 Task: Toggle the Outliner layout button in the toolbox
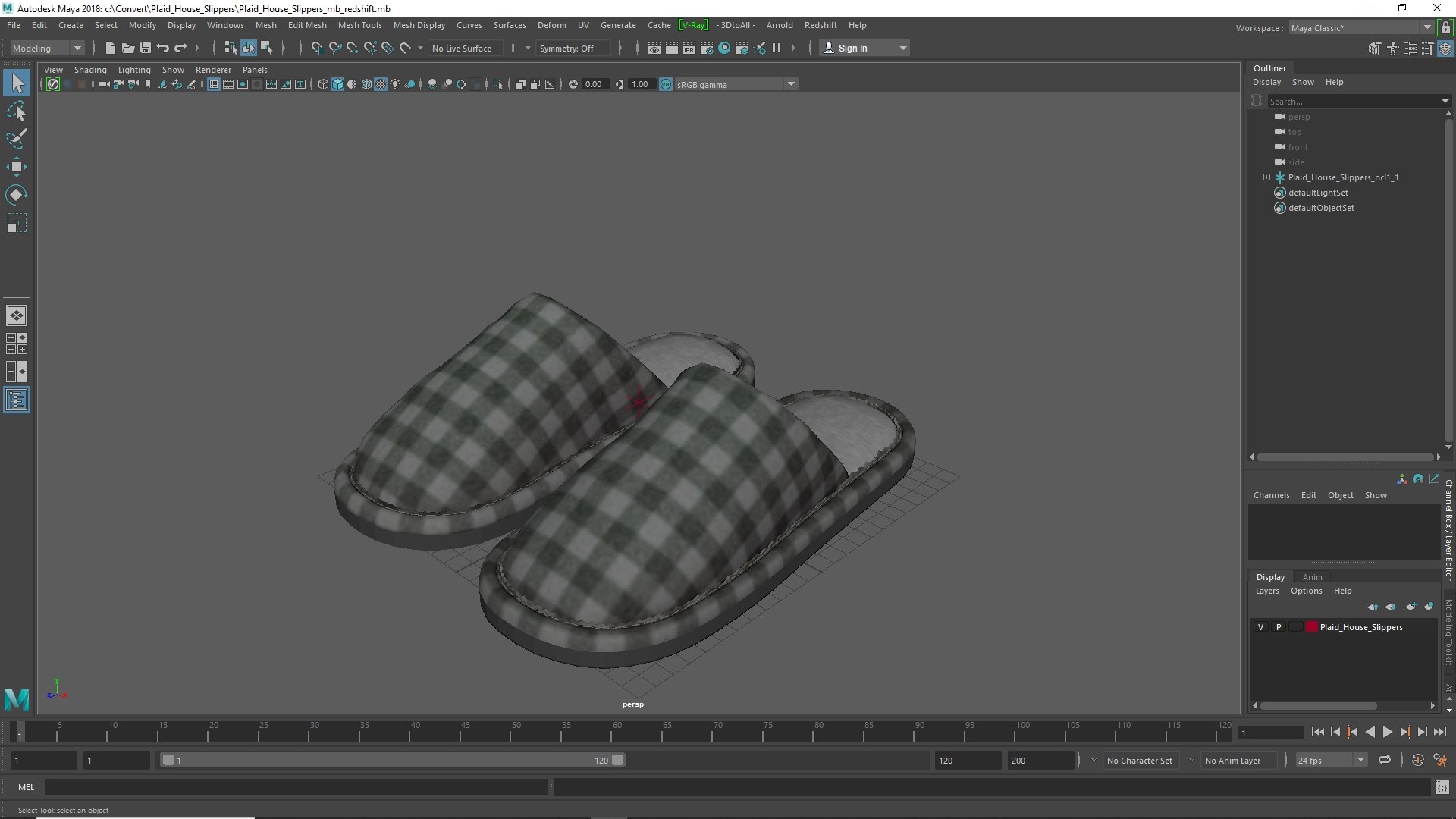tap(17, 400)
